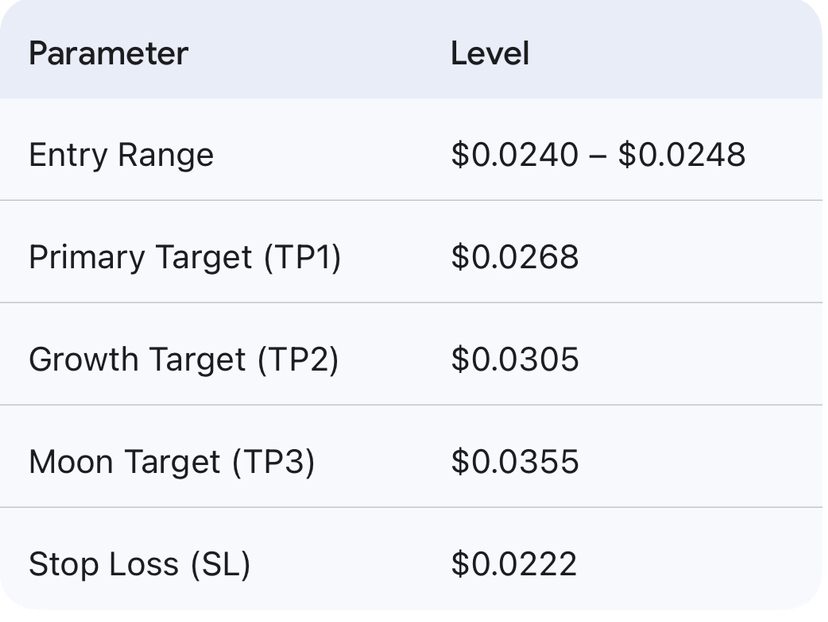Select the Stop Loss (SL) label
This screenshot has width=828, height=622.
click(x=139, y=564)
